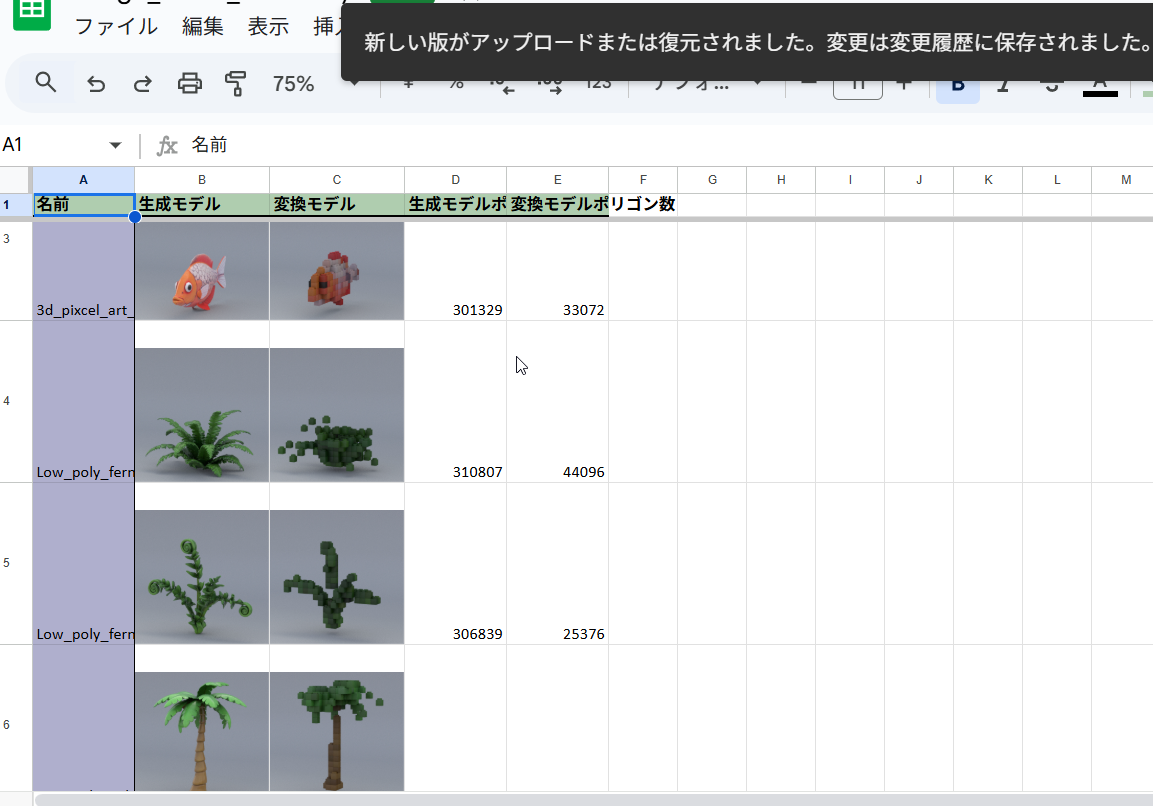
Task: Select row 1 header
Action: [15, 204]
